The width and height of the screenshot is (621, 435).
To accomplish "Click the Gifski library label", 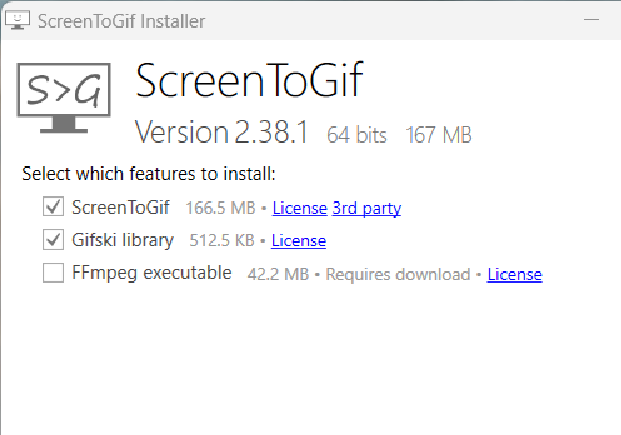I will tap(123, 240).
